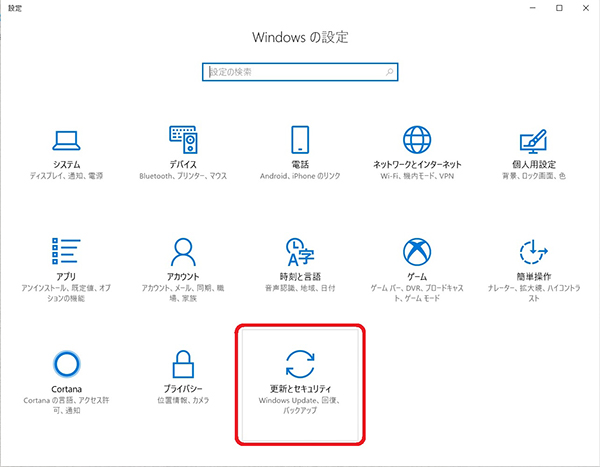Open the デバイス keyboard and speaker icon
This screenshot has height=467, width=600.
coord(183,140)
